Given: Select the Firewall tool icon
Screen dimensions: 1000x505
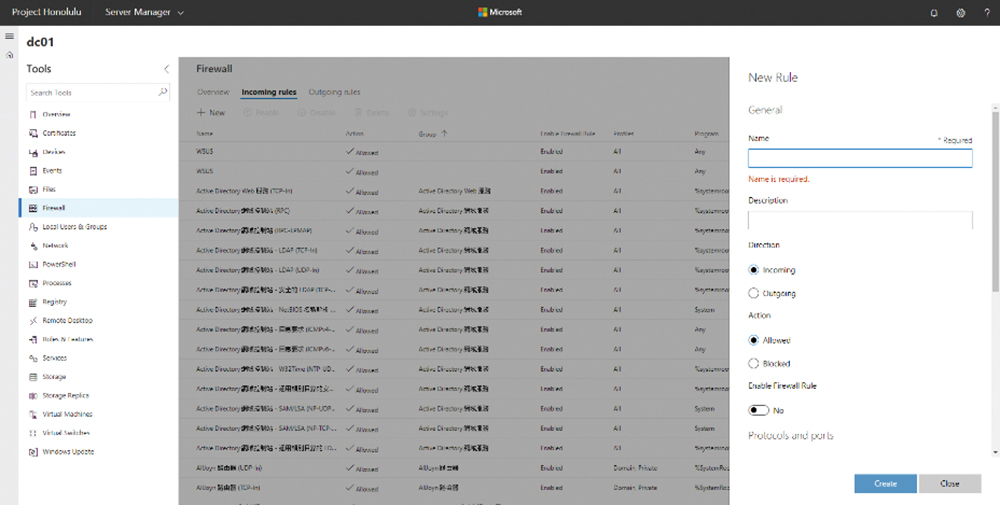Looking at the screenshot, I should pos(33,208).
